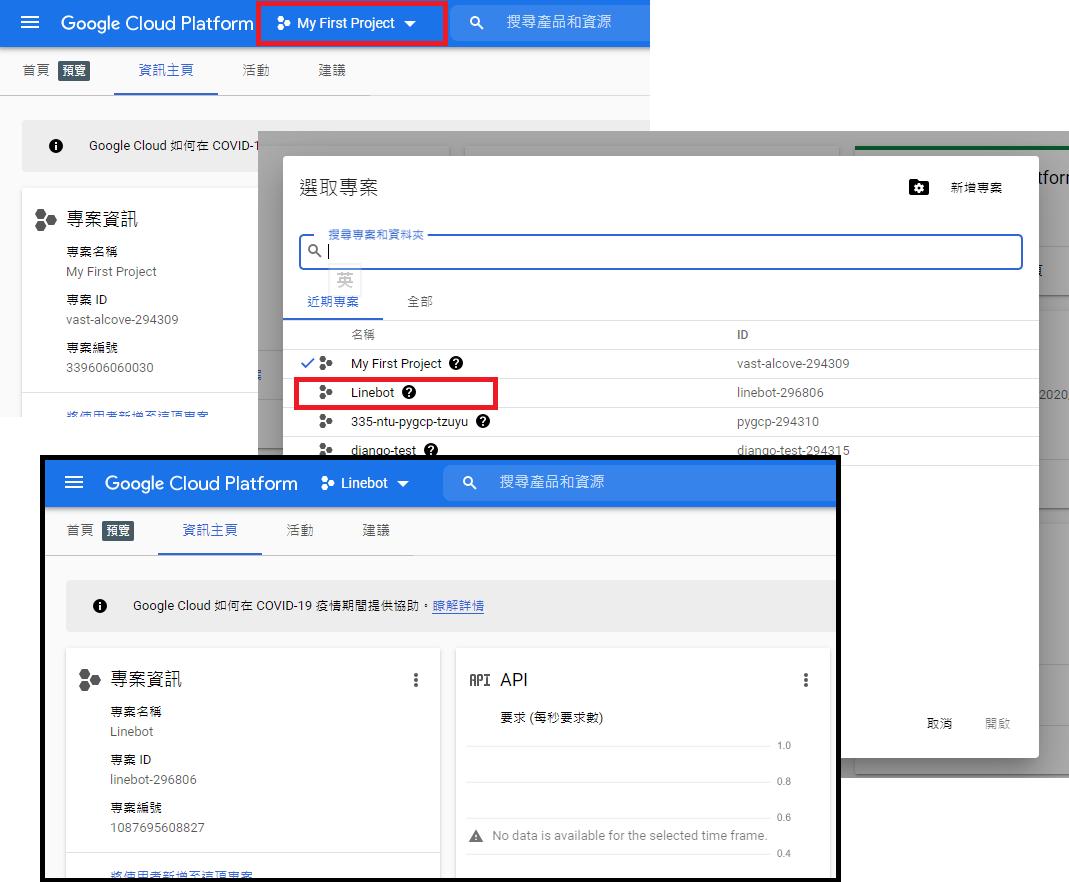Click Google Cloud Platform logo in My First Project window

[157, 23]
